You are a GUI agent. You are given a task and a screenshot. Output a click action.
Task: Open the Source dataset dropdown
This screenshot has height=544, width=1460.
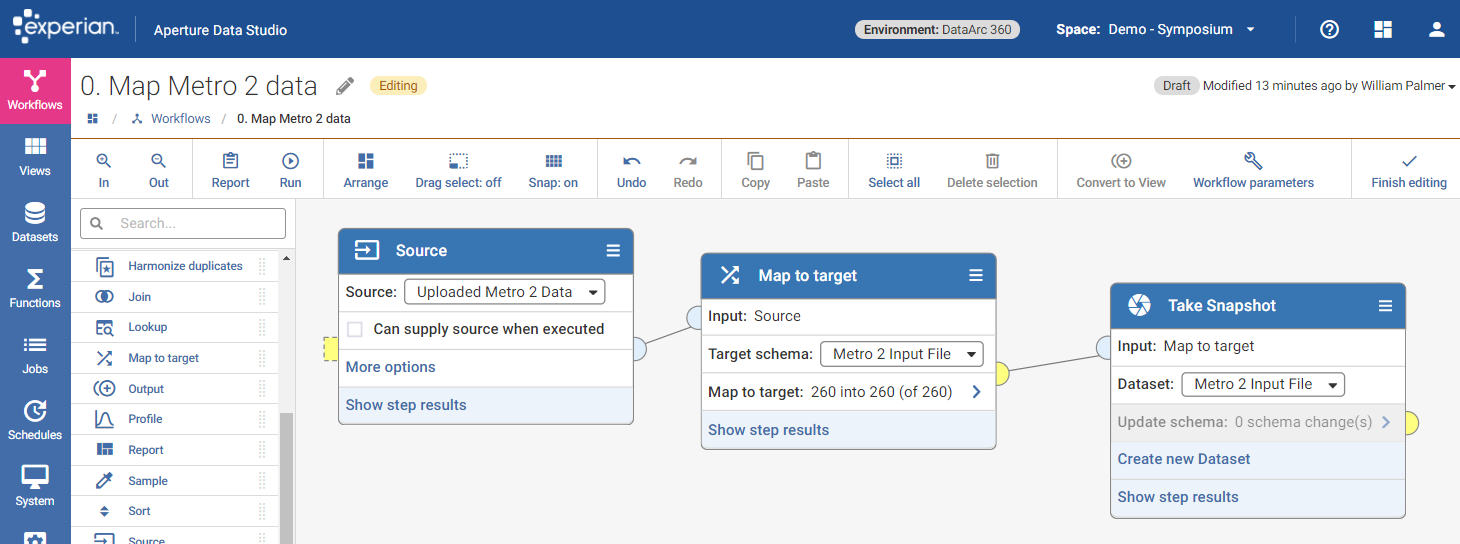pos(505,292)
